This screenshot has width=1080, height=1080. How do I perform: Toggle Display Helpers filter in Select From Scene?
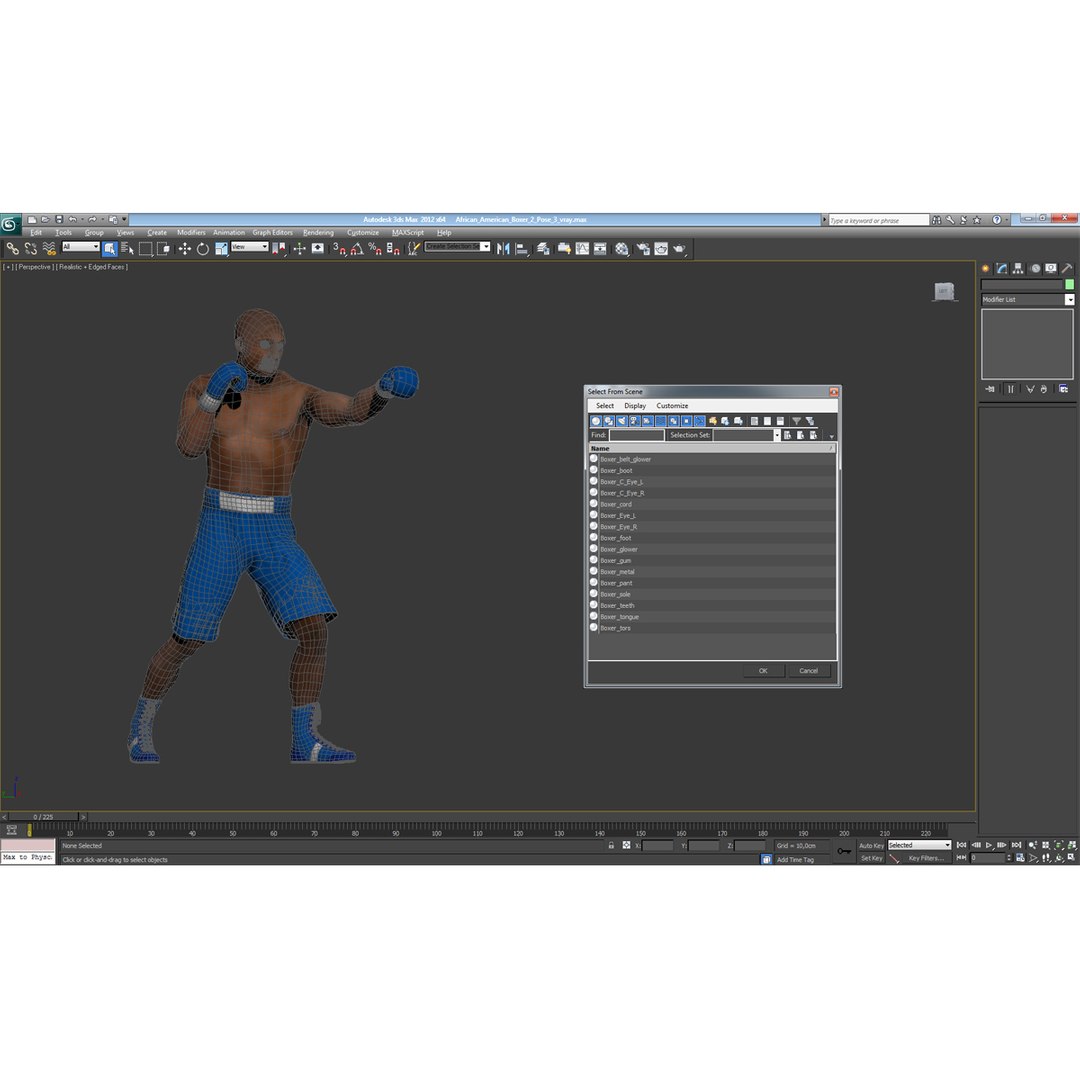pyautogui.click(x=647, y=421)
